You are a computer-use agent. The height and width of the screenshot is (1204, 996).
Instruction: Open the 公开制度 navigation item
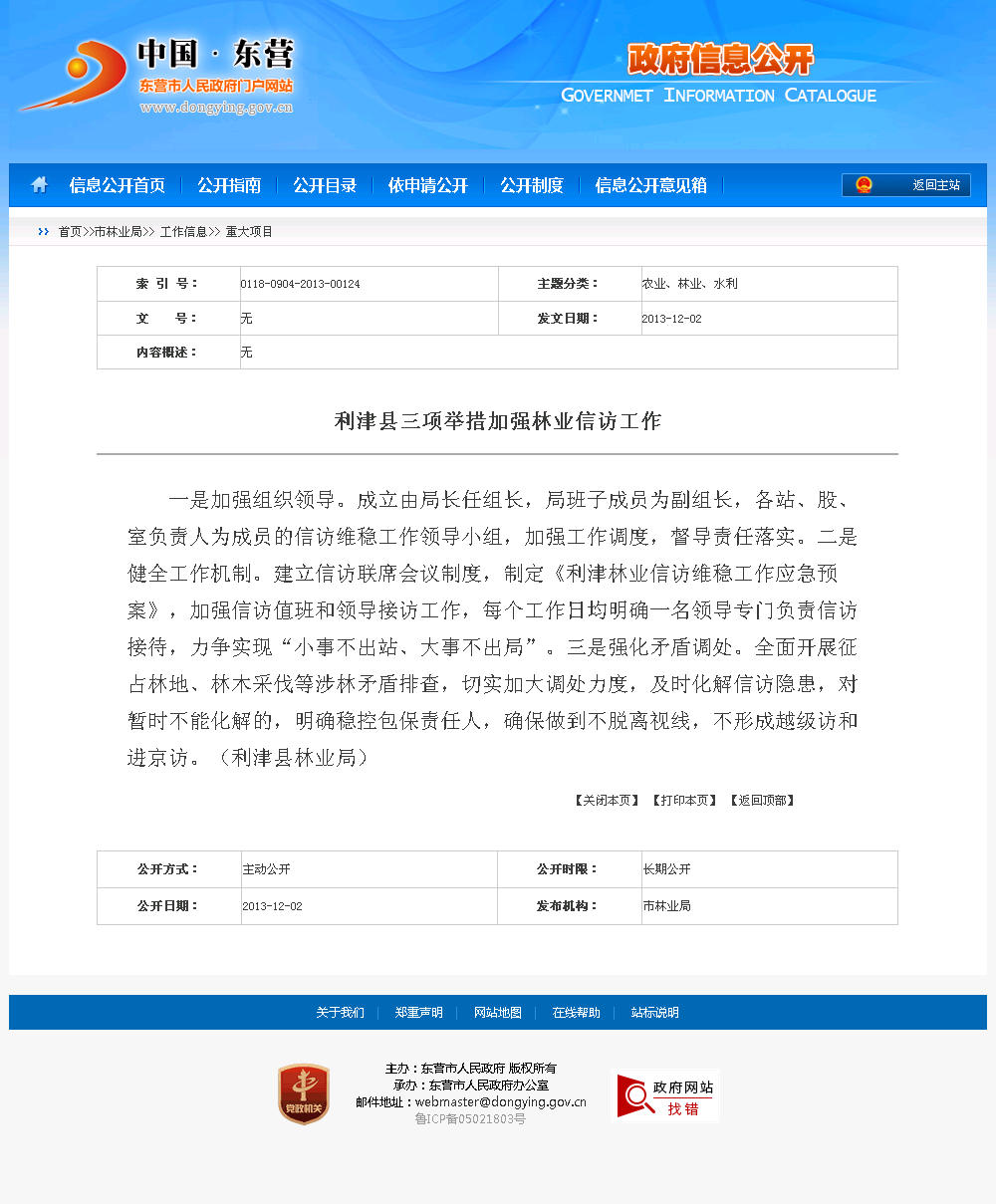coord(531,185)
